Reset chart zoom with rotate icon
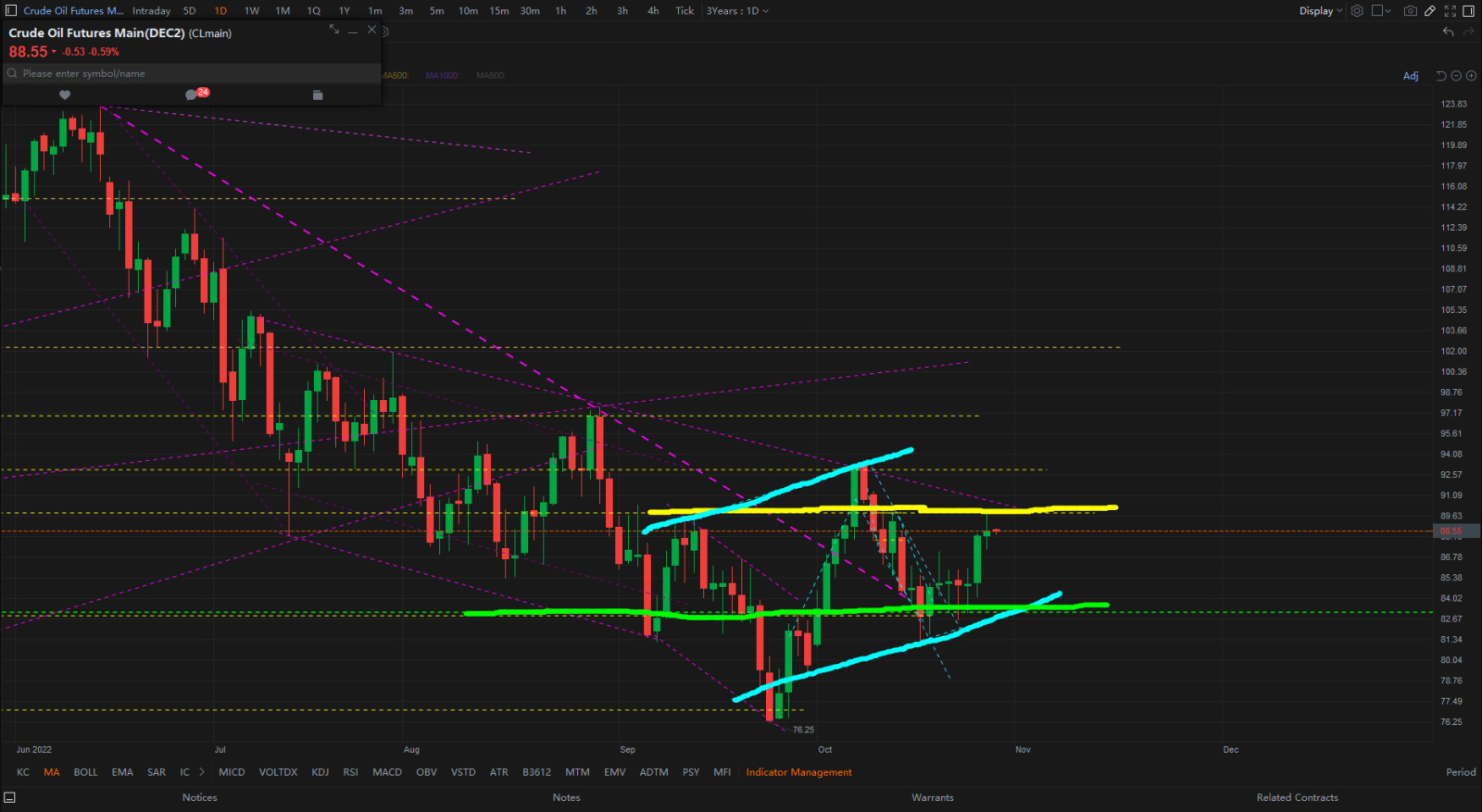The image size is (1482, 812). tap(1440, 76)
